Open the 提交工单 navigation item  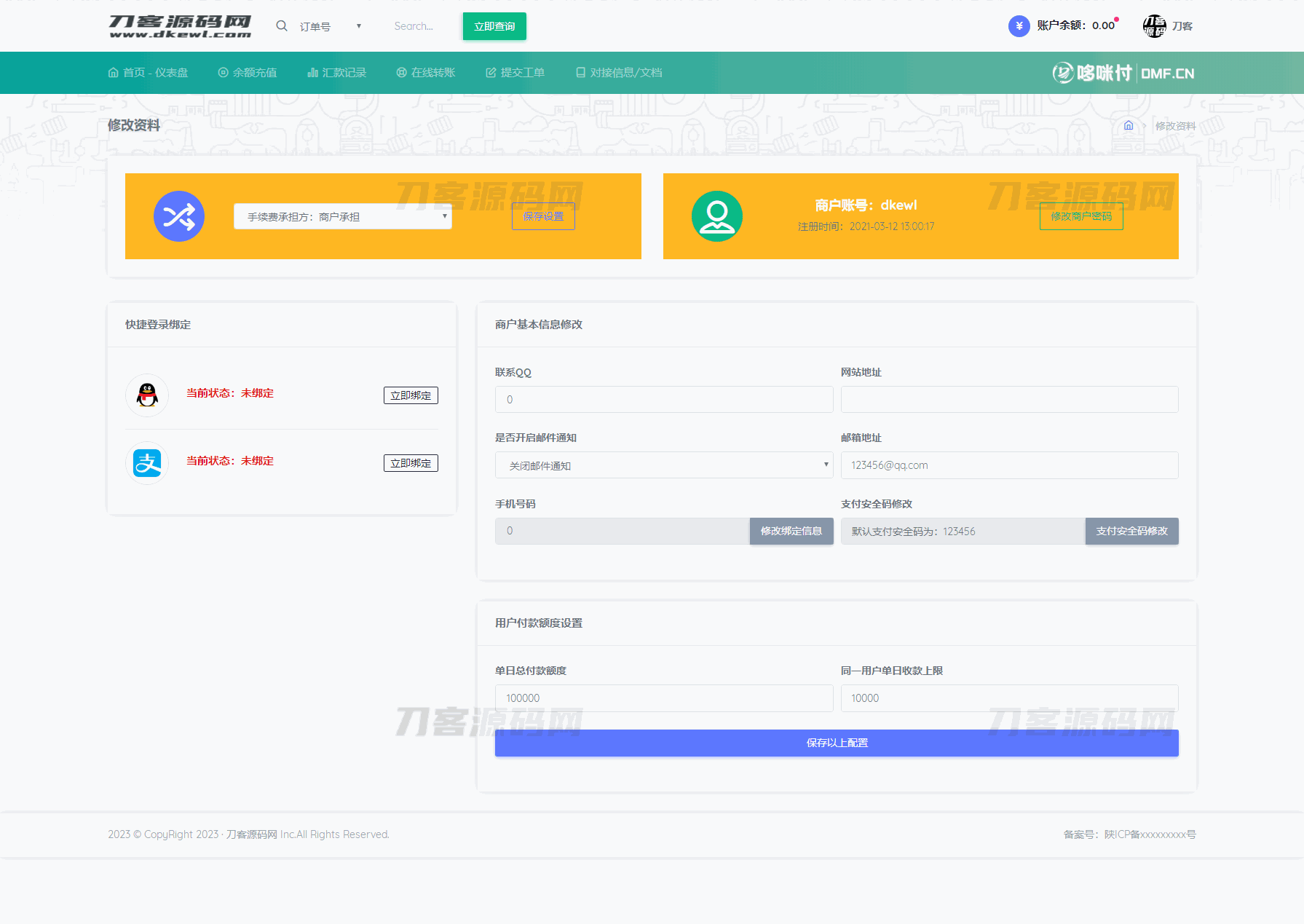(x=515, y=73)
